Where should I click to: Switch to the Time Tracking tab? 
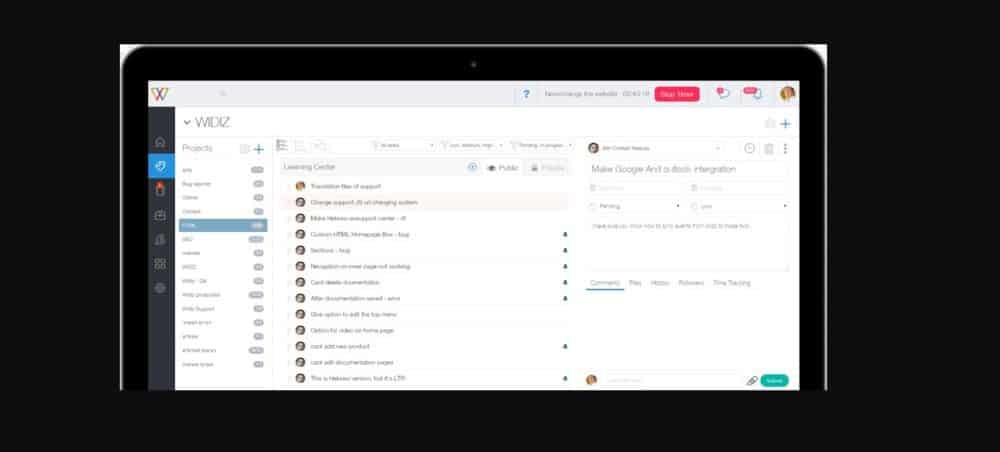pos(731,283)
